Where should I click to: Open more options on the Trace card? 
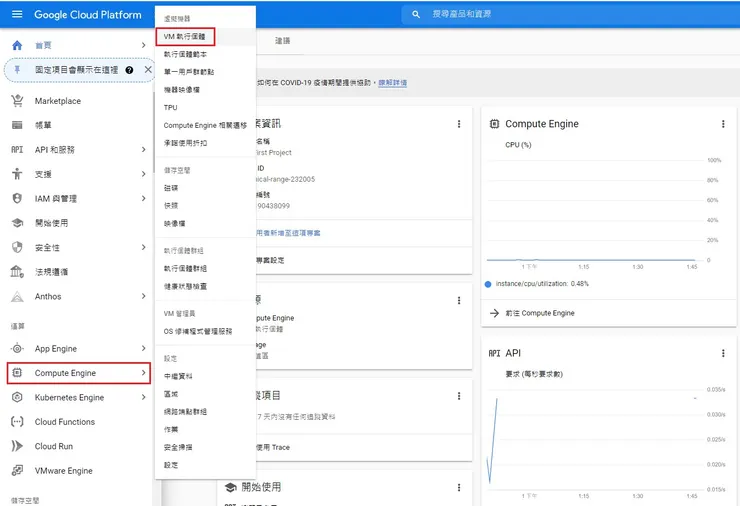click(459, 396)
